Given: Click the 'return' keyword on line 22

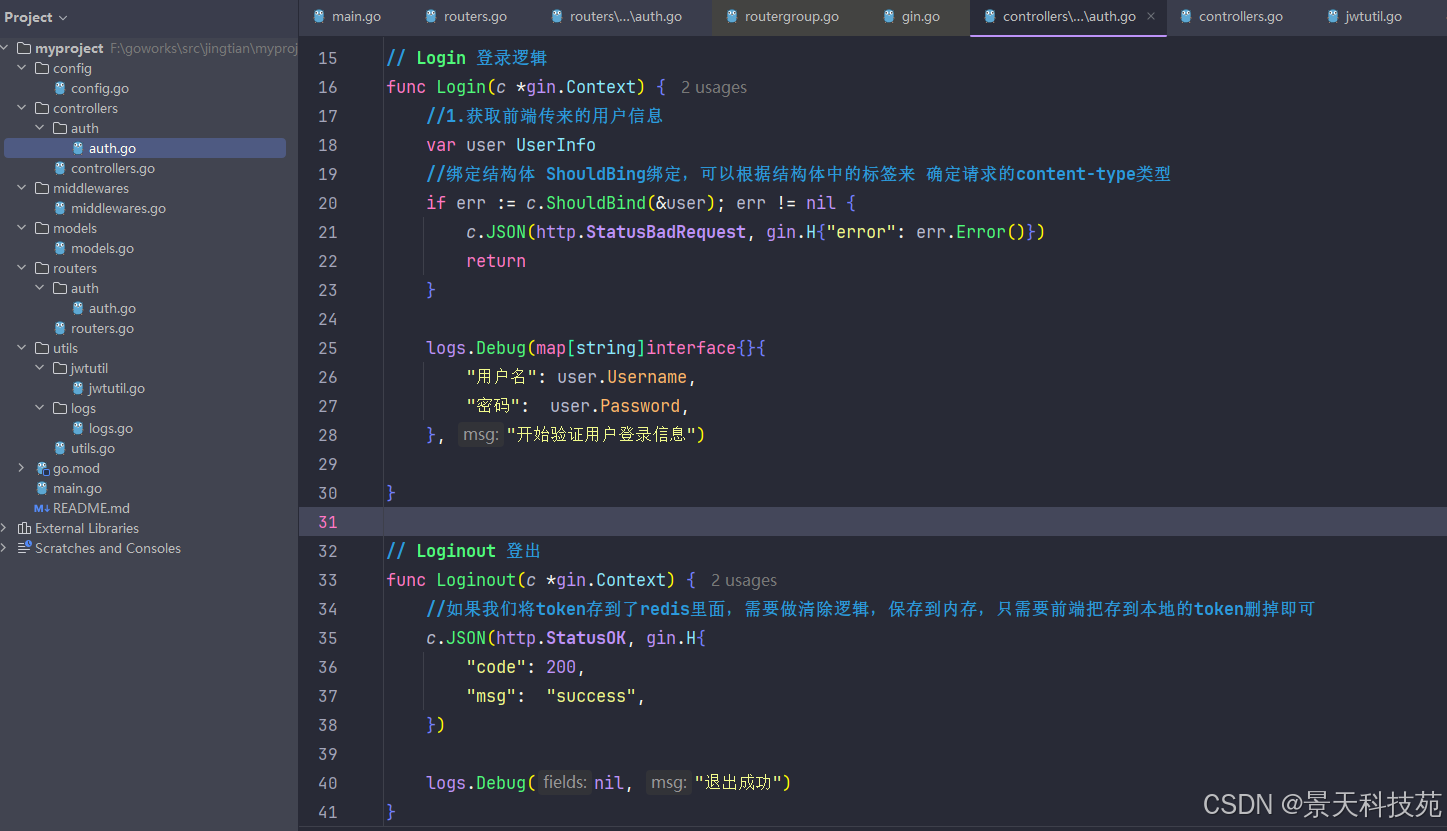Looking at the screenshot, I should [x=496, y=261].
